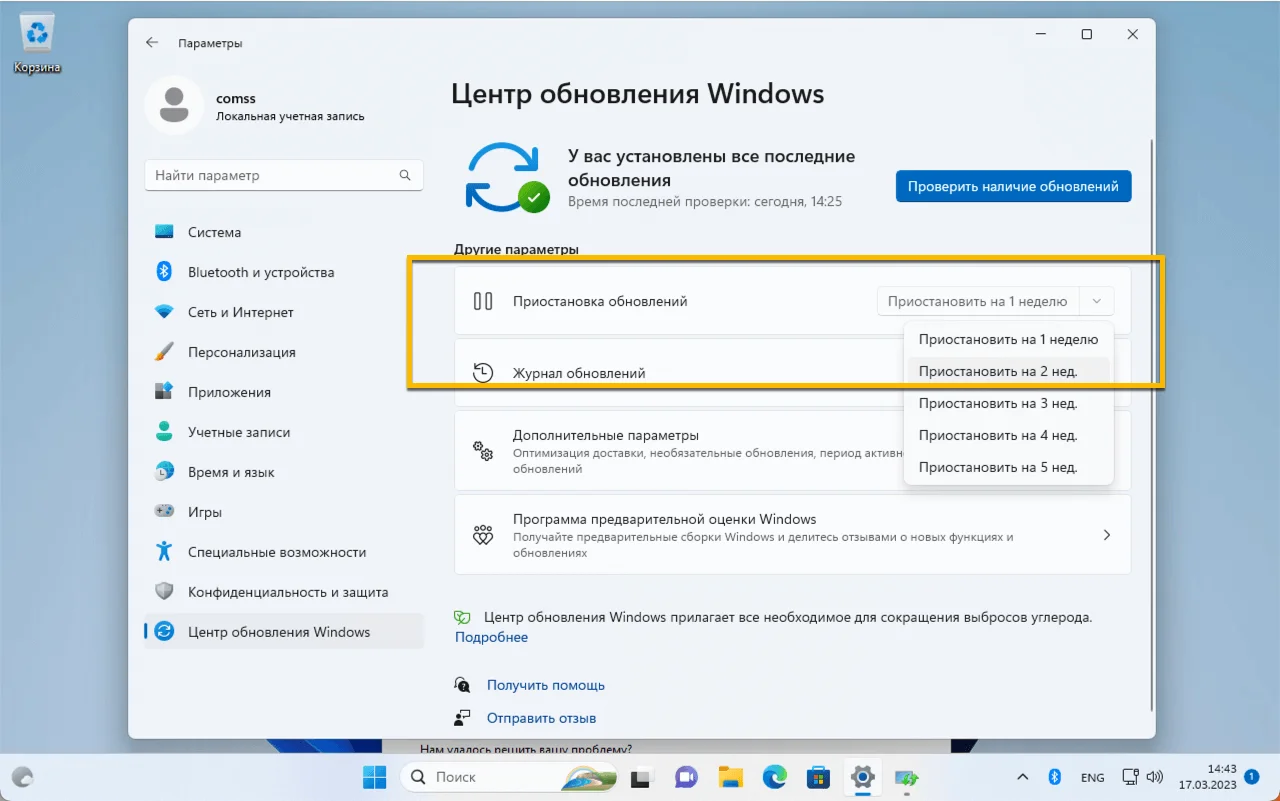This screenshot has height=801, width=1280.
Task: Expand the pause duration dropdown arrow
Action: tap(1097, 301)
